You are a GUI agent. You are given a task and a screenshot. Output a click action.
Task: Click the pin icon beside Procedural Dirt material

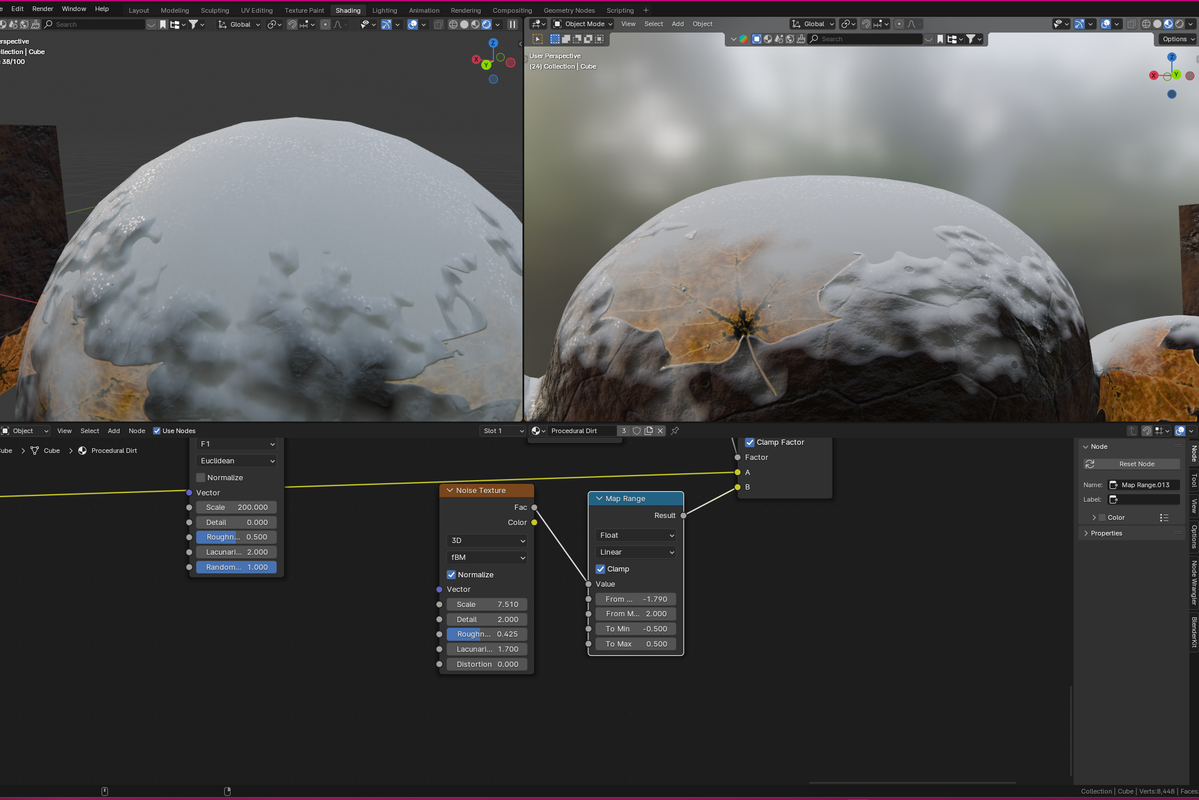(x=675, y=431)
